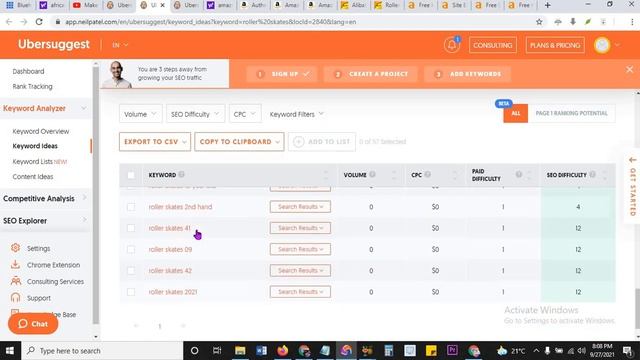This screenshot has height=360, width=640.
Task: Open the IN country selector dropdown
Action: (x=120, y=45)
